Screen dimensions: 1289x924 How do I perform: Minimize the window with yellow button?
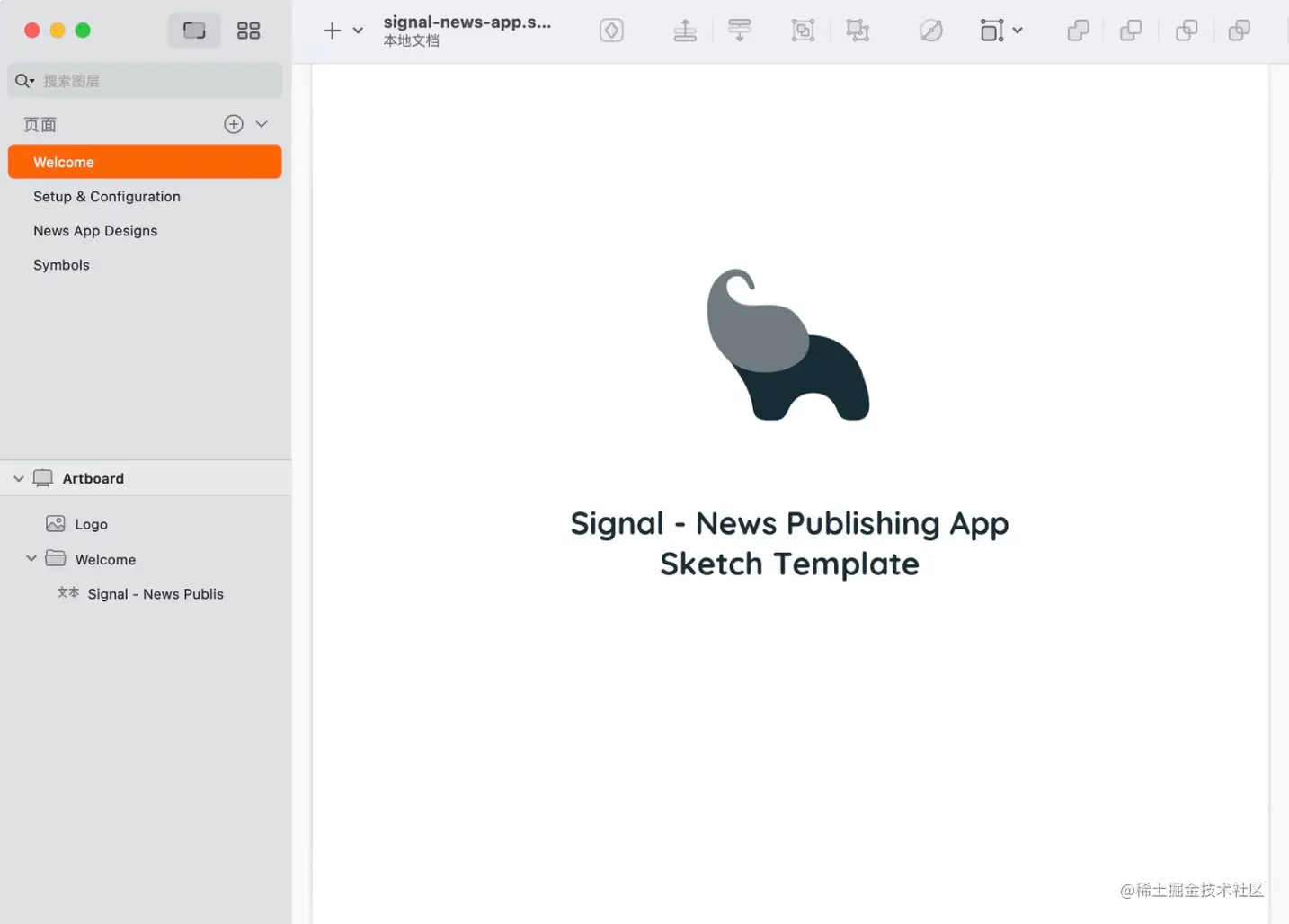pos(58,31)
